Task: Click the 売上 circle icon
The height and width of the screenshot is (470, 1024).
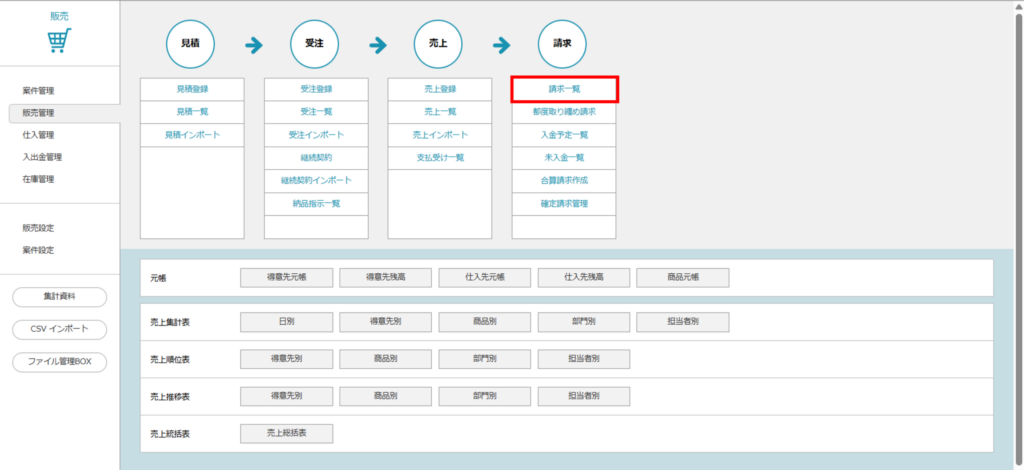Action: (438, 44)
